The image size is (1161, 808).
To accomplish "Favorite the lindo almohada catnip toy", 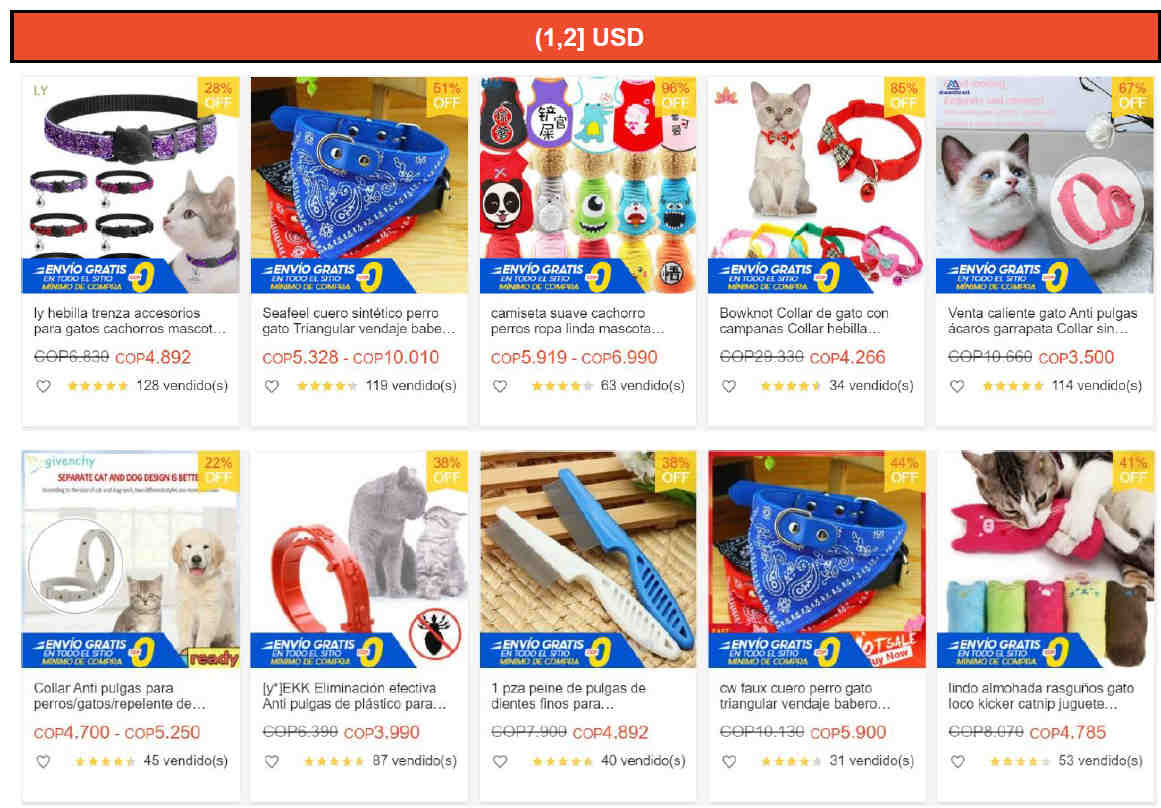I will [x=957, y=761].
